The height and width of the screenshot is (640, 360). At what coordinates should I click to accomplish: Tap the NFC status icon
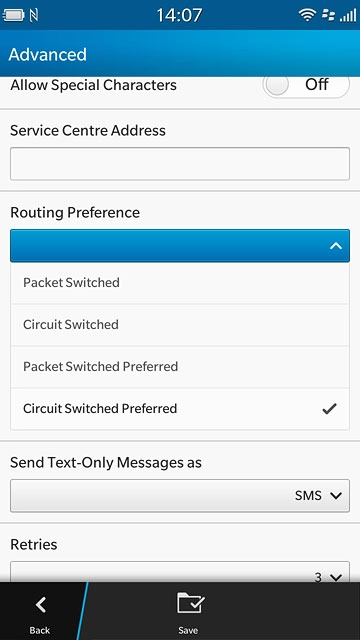34,16
